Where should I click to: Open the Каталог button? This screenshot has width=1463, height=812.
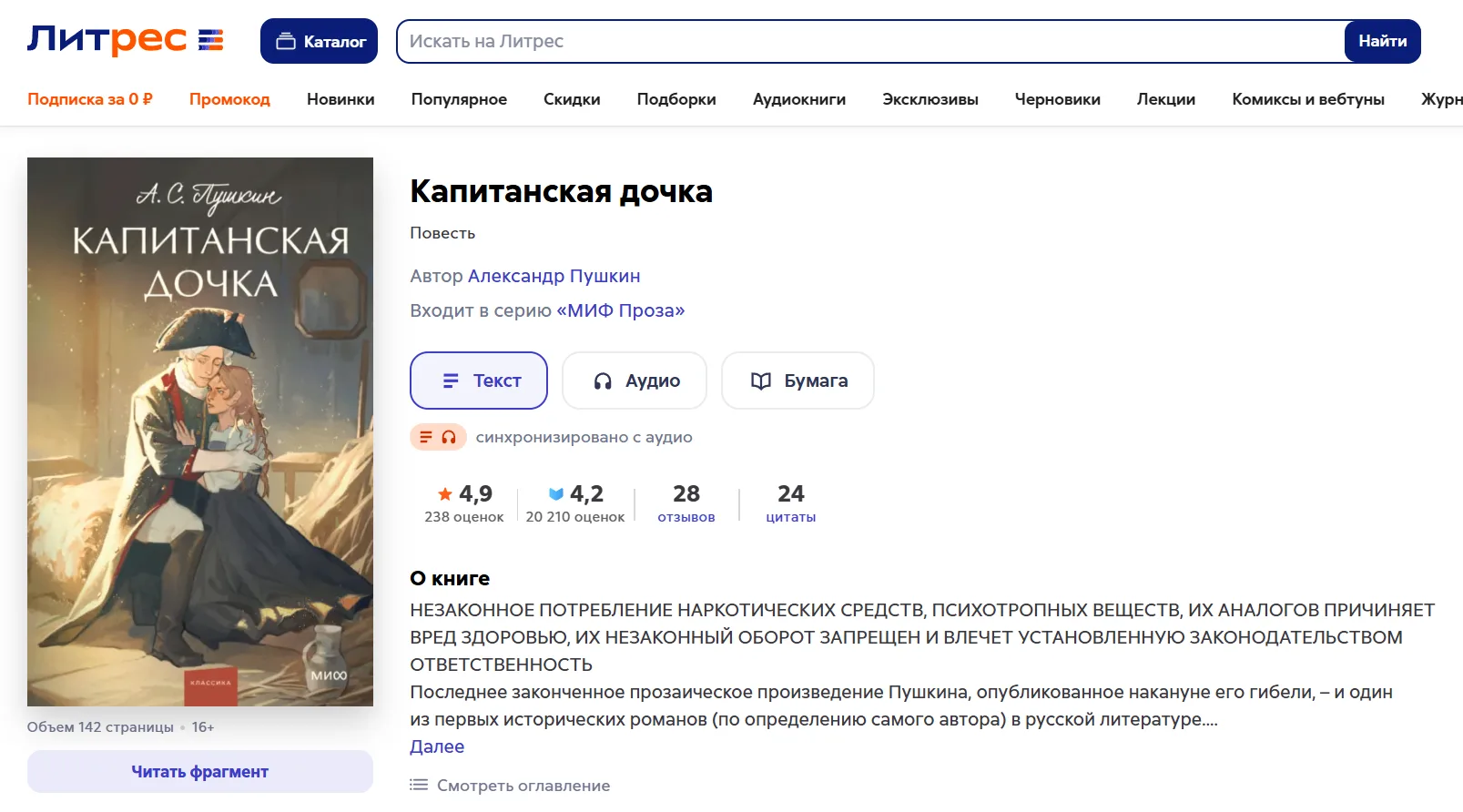click(319, 41)
